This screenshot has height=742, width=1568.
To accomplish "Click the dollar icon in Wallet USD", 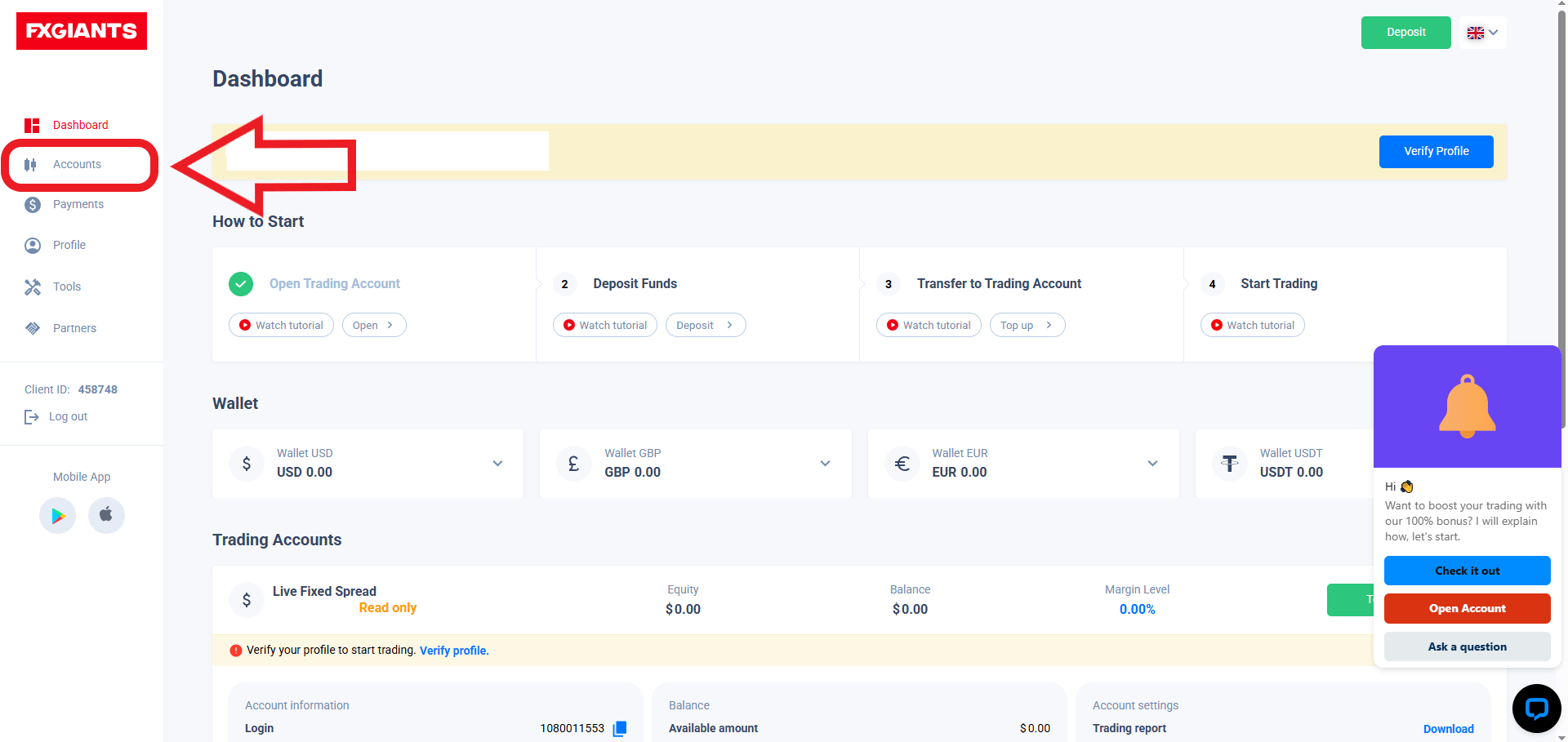I will [247, 464].
